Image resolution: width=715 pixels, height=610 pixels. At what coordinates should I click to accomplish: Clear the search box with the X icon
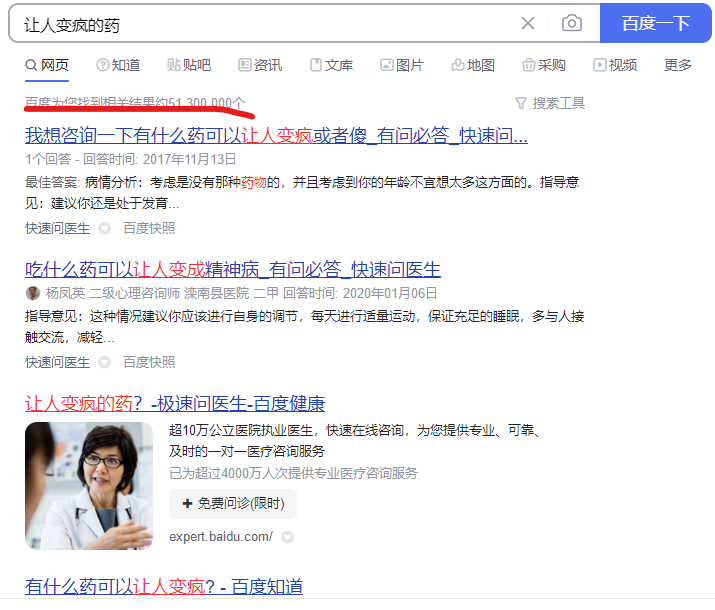pyautogui.click(x=528, y=23)
